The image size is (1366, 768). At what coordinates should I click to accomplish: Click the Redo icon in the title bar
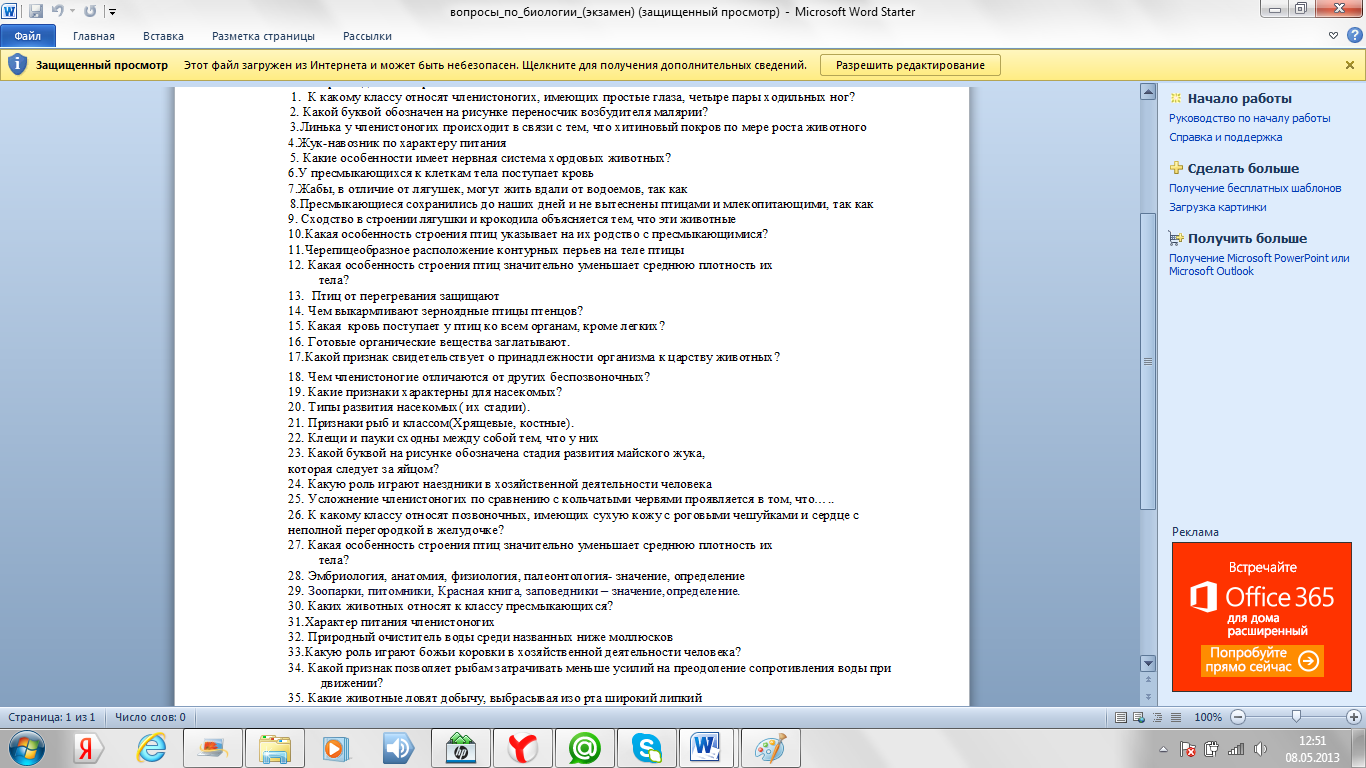(x=90, y=12)
